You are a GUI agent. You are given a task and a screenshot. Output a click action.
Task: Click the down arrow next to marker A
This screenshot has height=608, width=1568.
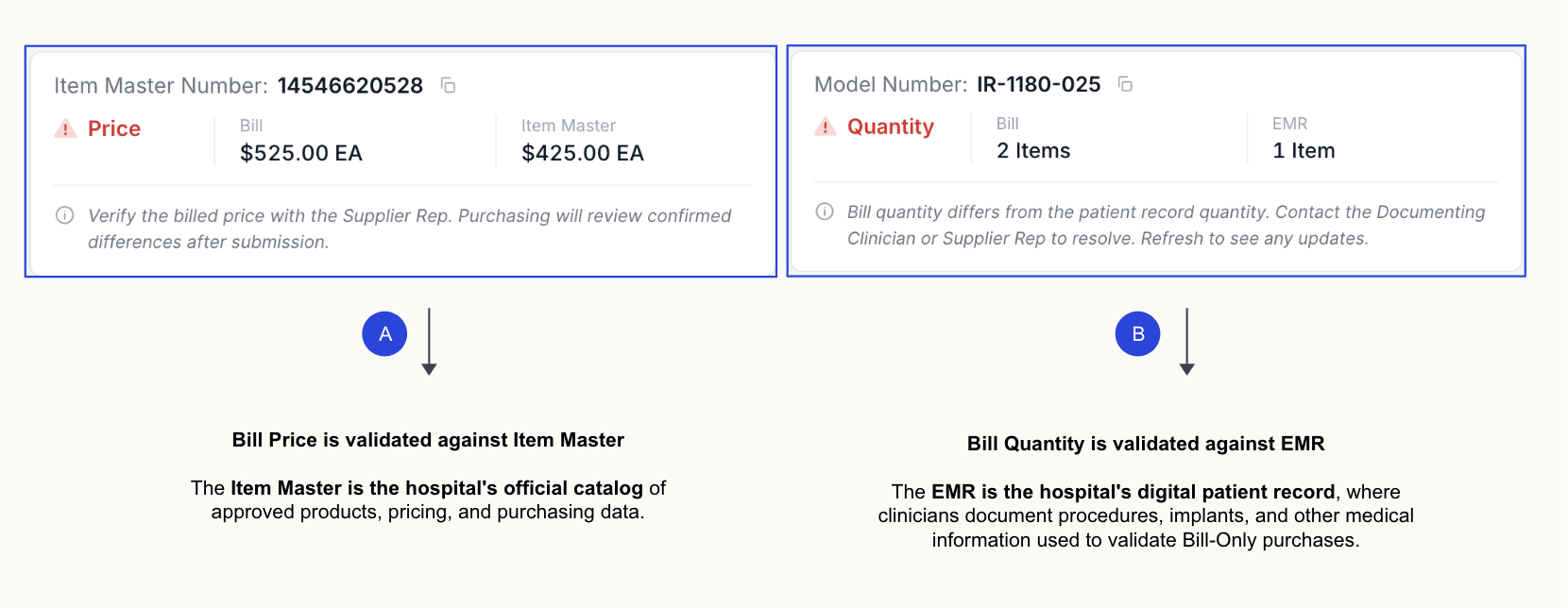pos(429,341)
